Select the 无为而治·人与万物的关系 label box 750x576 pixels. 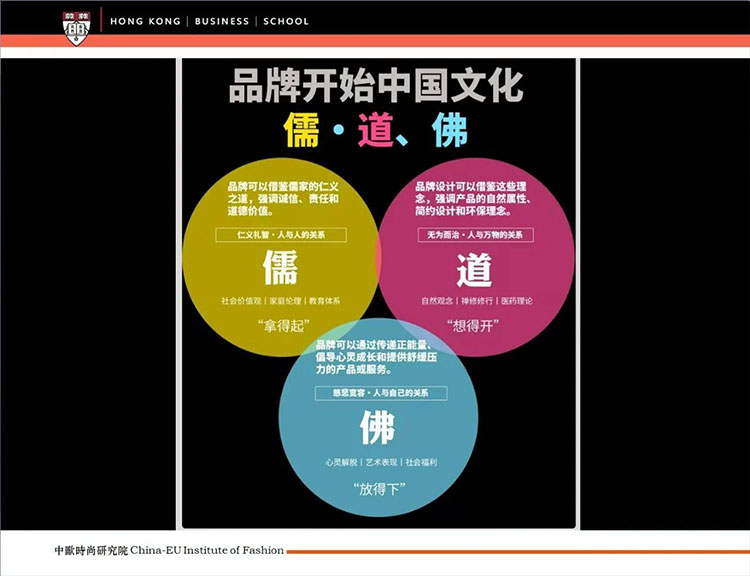475,235
